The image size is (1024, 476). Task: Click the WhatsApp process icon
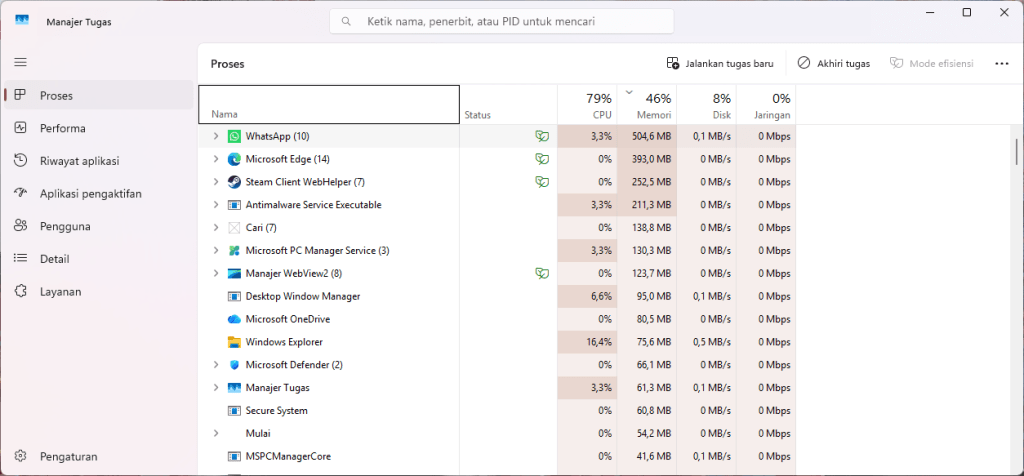click(x=234, y=136)
